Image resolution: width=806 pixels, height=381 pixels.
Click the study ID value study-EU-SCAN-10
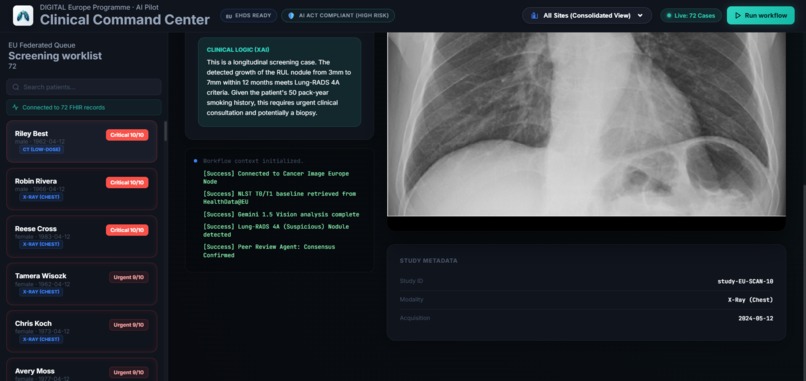745,281
